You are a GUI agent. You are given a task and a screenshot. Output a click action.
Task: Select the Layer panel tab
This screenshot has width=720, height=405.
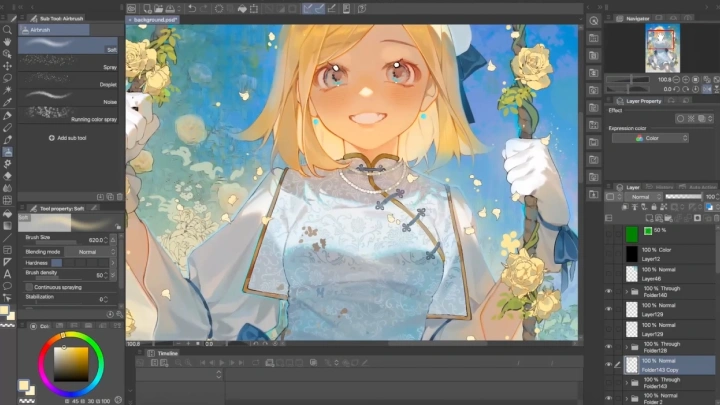(x=632, y=186)
